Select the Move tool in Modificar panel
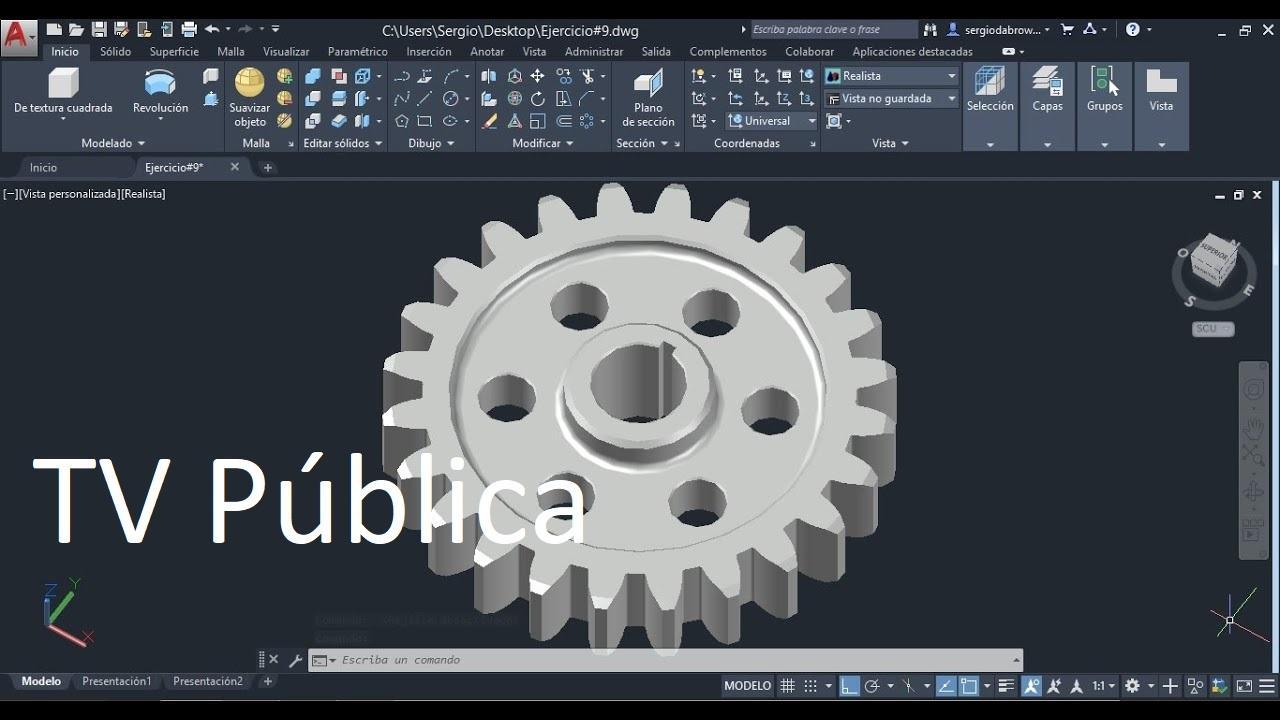 click(537, 76)
